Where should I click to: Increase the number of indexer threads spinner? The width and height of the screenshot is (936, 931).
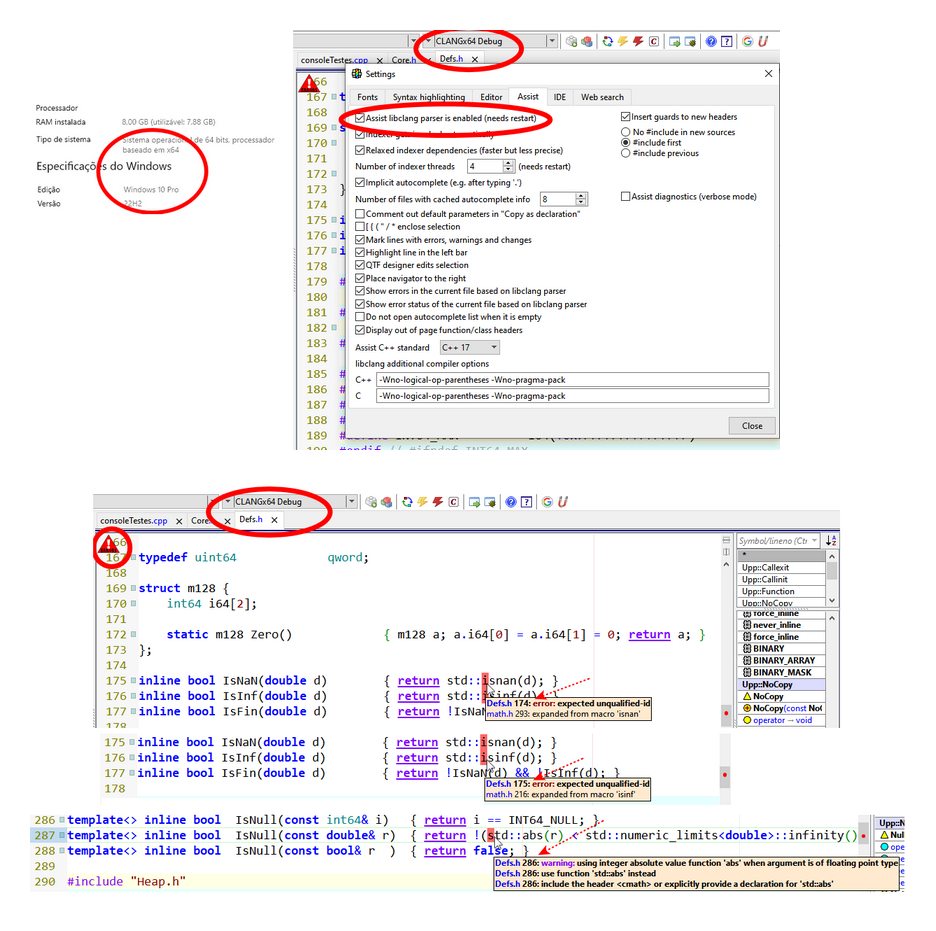(510, 163)
